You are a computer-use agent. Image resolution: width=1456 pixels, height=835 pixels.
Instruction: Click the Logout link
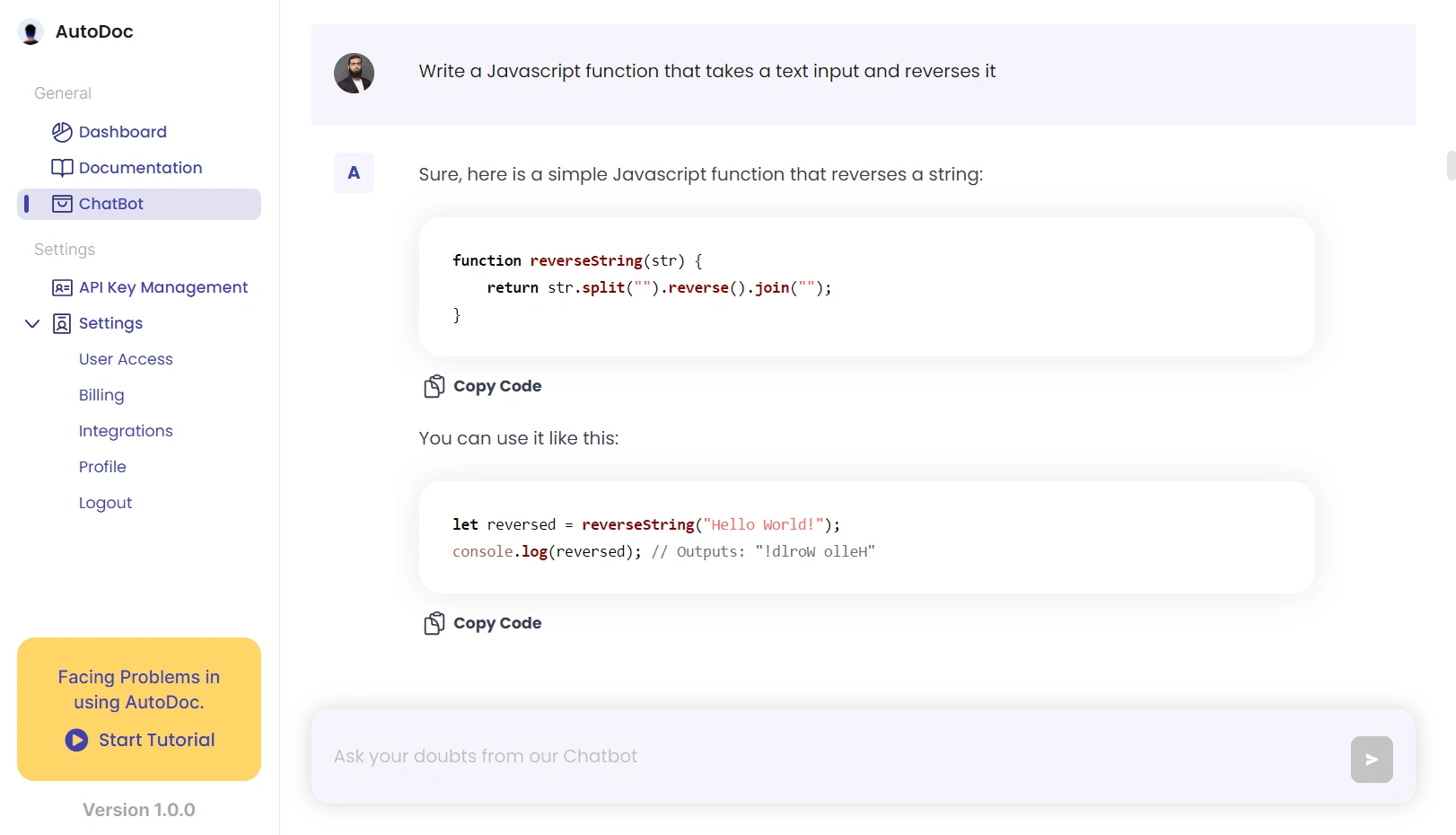point(105,503)
